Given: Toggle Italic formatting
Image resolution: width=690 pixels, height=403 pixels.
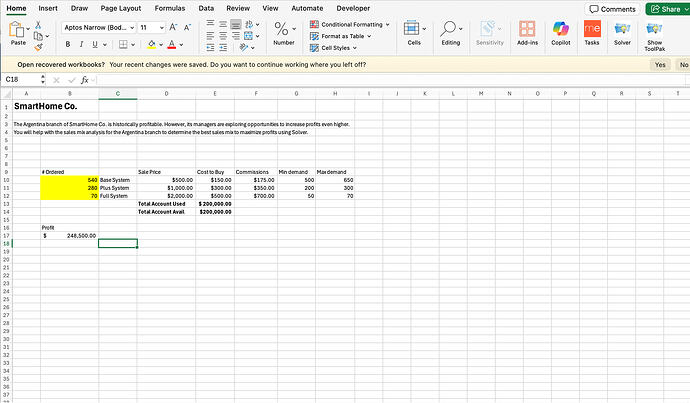Looking at the screenshot, I should point(81,44).
